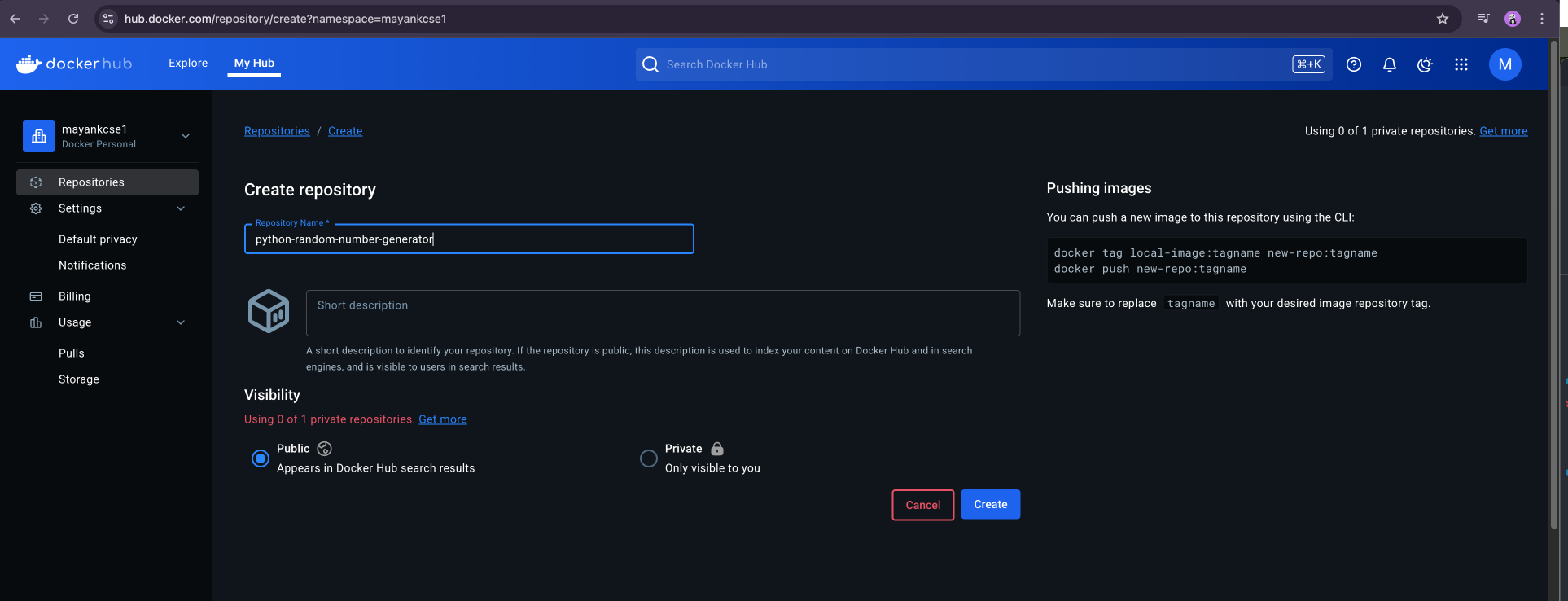This screenshot has height=601, width=1568.
Task: Click 'Only visible to you' text
Action: click(x=712, y=468)
